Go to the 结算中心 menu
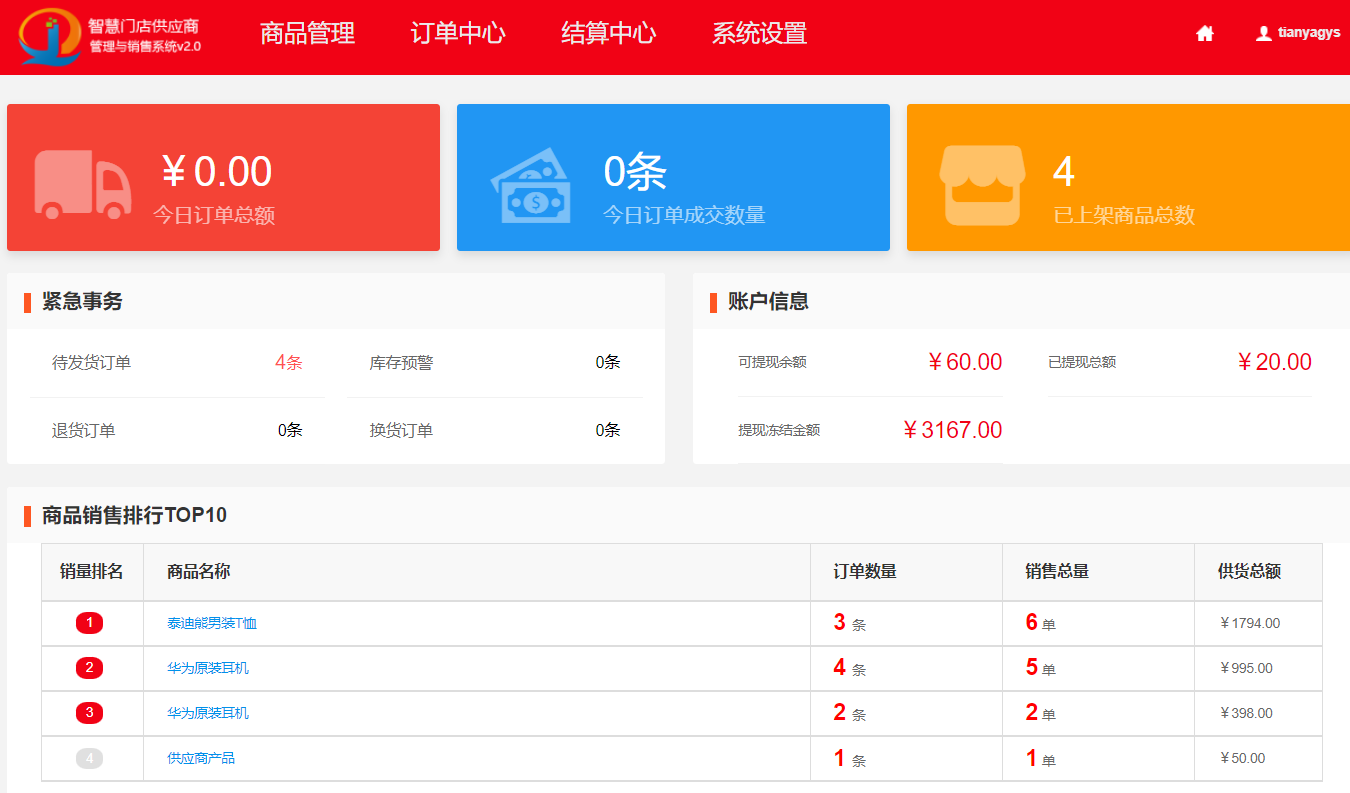This screenshot has height=793, width=1350. 608,33
